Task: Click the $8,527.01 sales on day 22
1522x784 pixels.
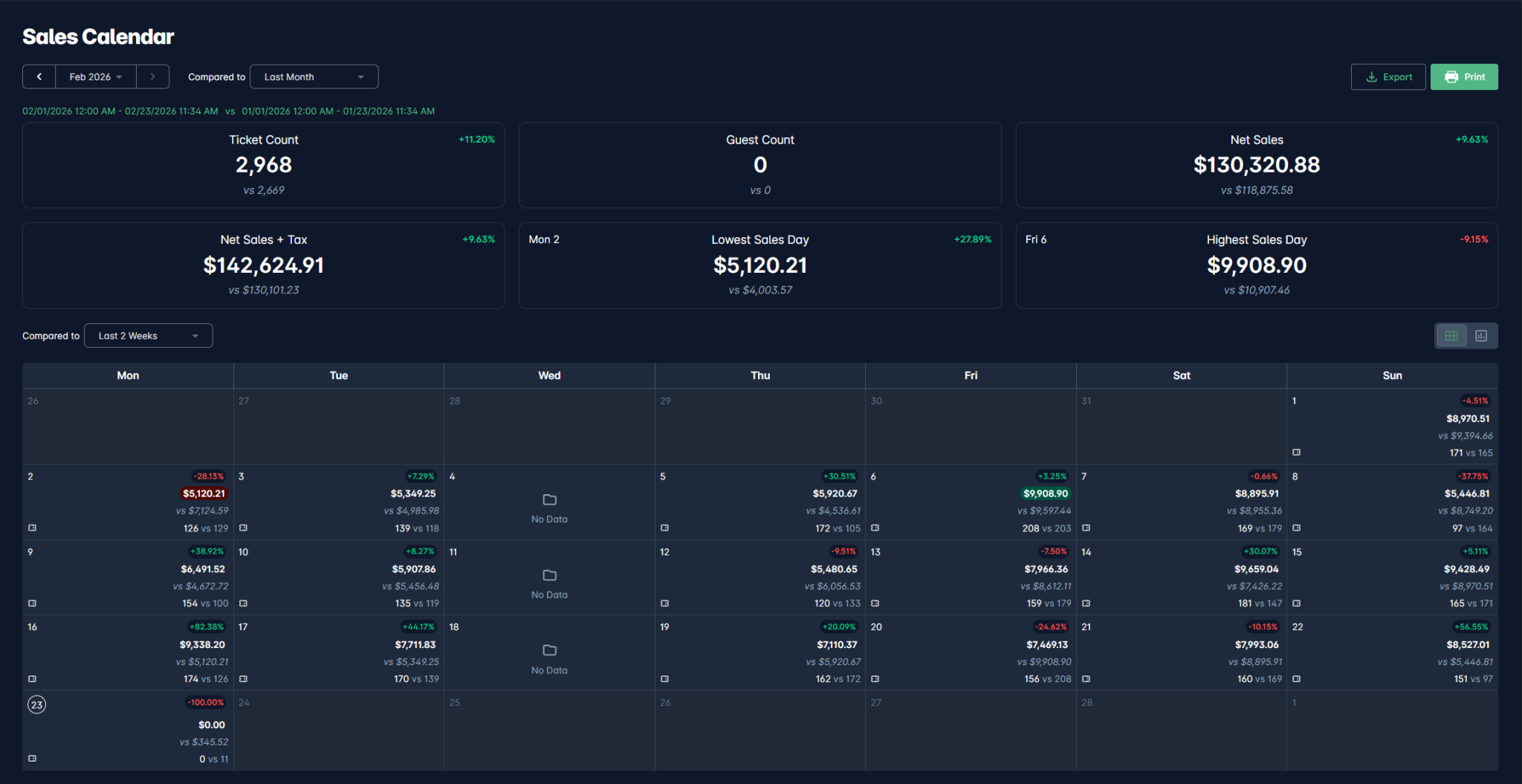Action: pos(1468,644)
